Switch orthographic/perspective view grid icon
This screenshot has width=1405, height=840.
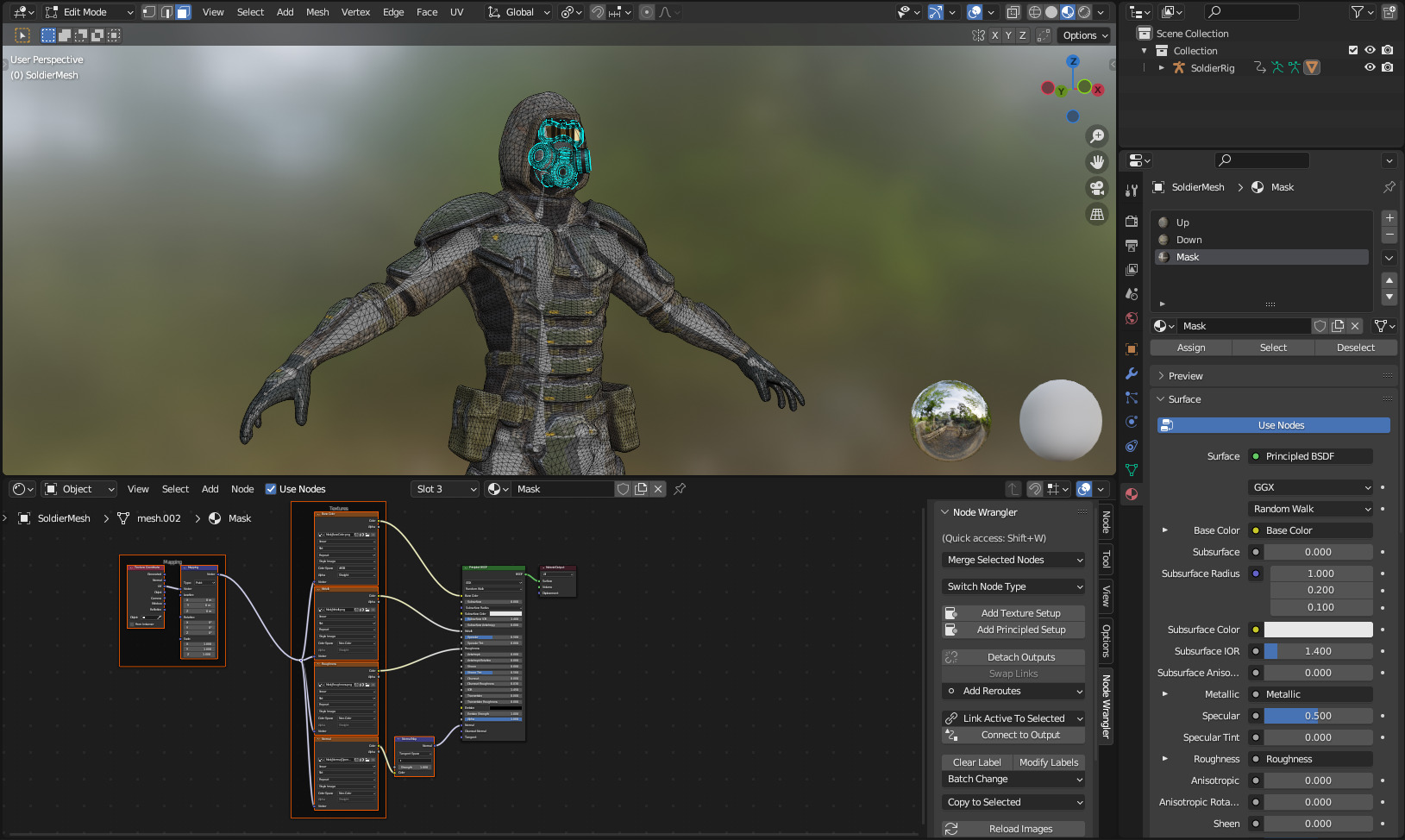1097,214
